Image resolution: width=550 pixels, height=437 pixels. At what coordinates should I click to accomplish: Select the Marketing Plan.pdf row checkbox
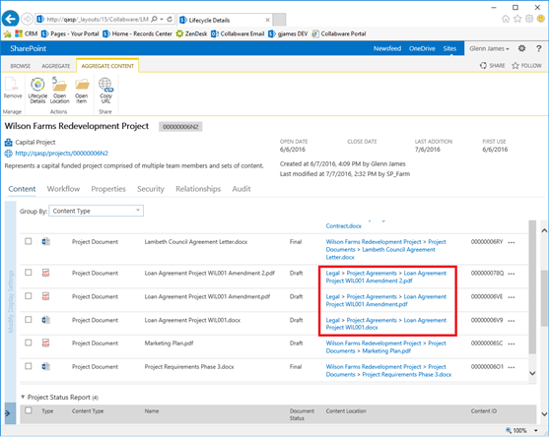28,343
